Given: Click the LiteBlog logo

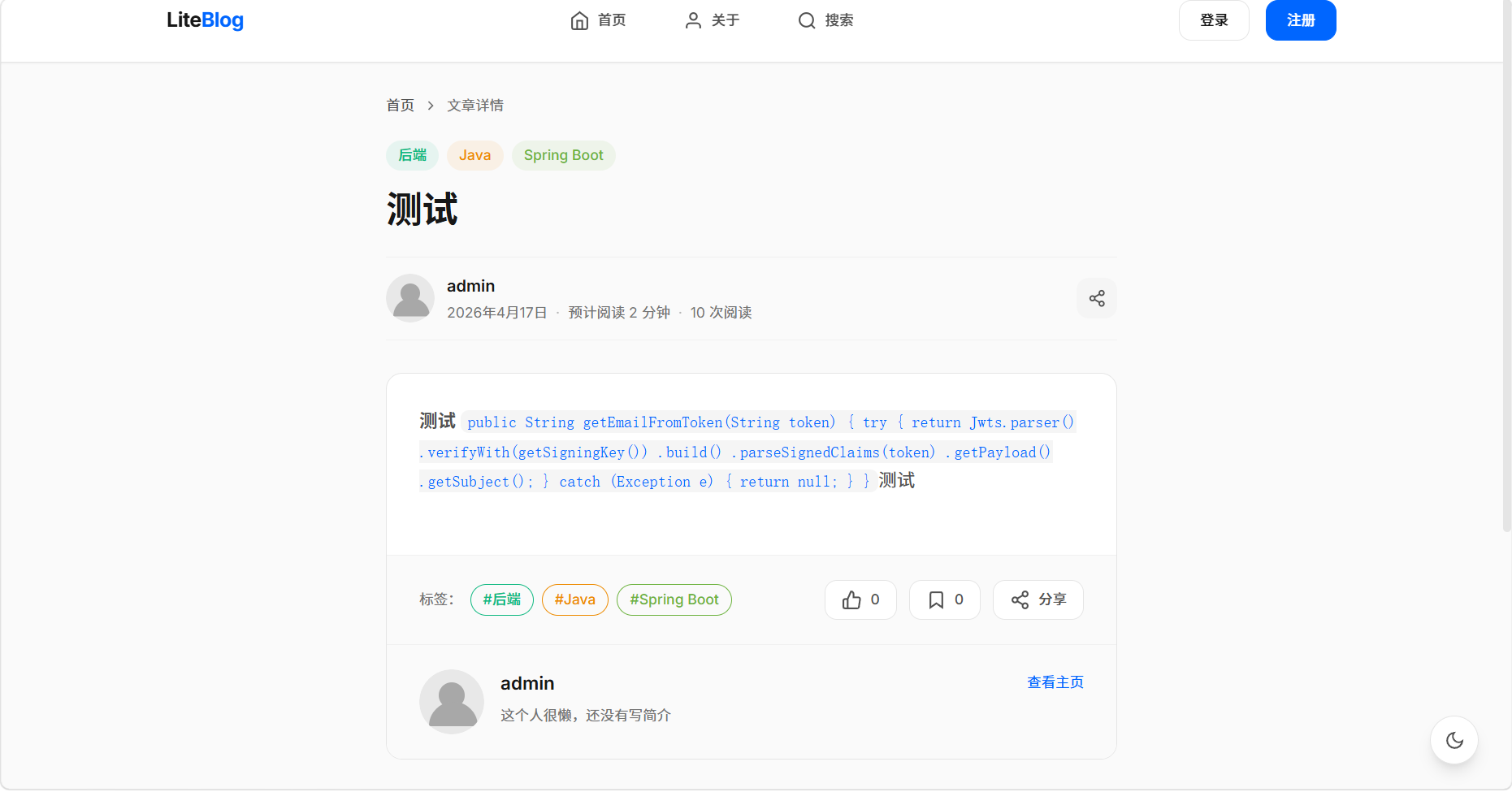Looking at the screenshot, I should click(205, 20).
